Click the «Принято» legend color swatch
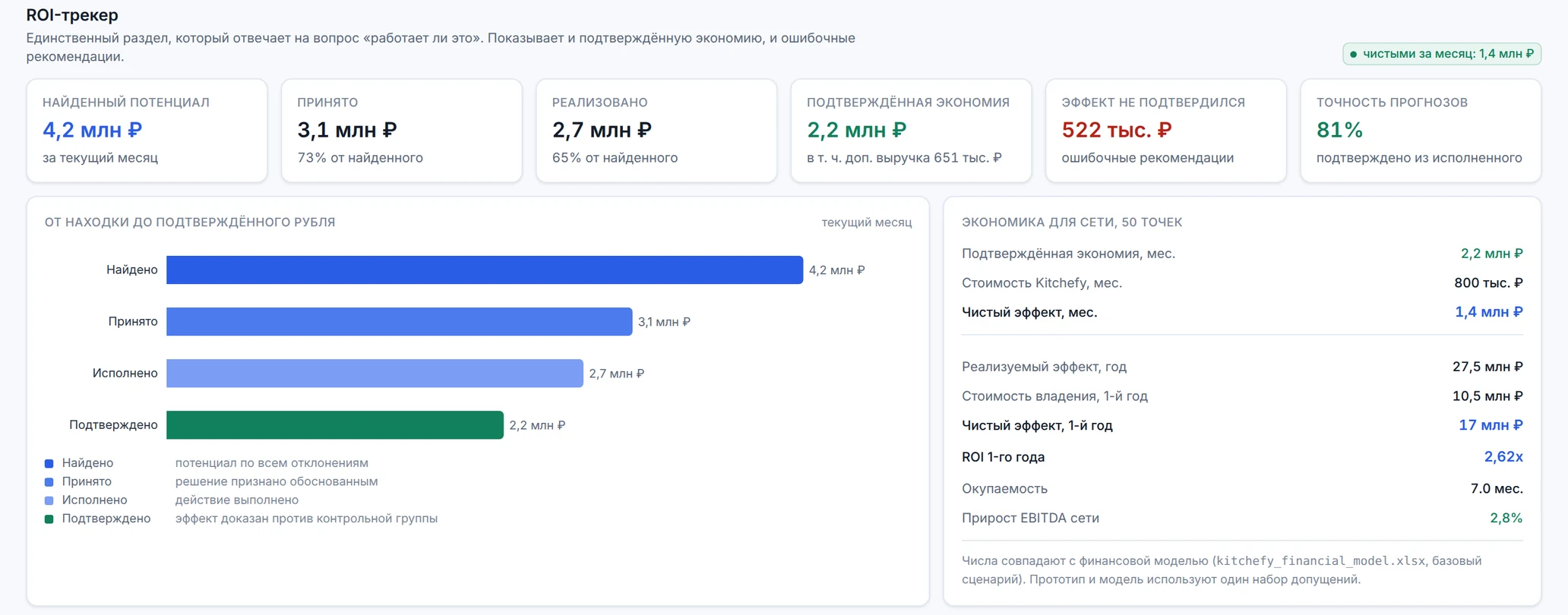 (49, 482)
